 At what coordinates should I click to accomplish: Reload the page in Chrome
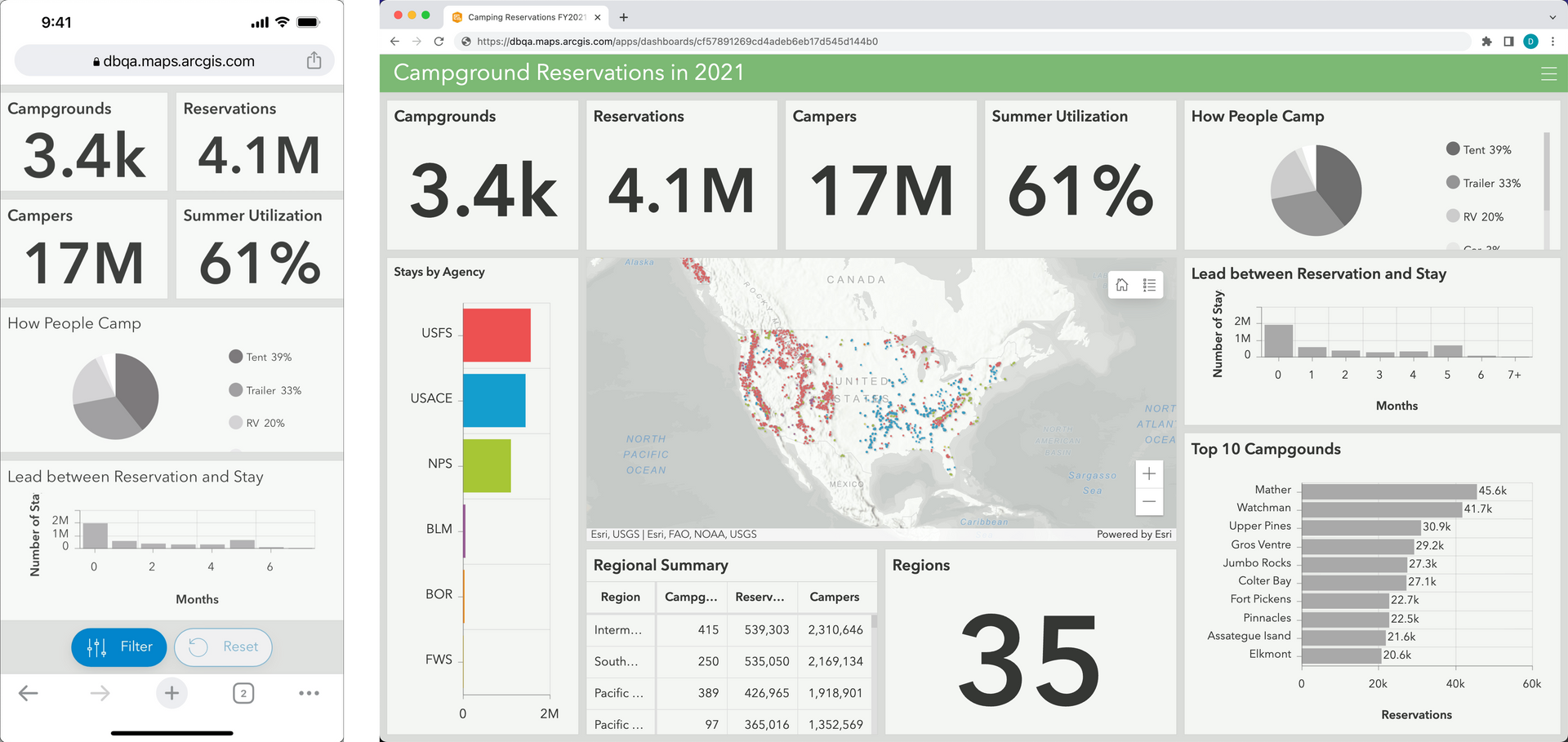[x=439, y=42]
